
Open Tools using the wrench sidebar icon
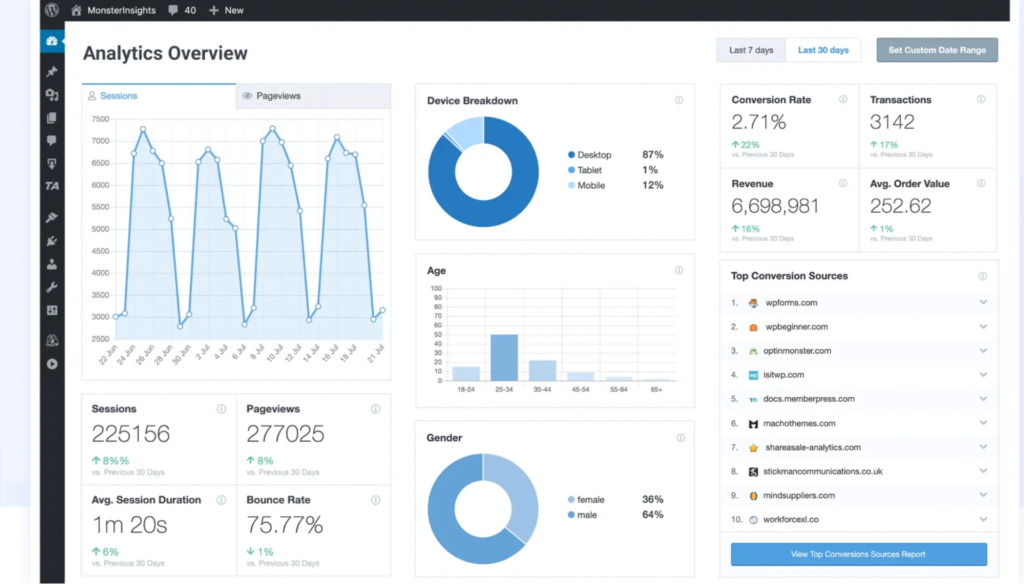click(50, 286)
